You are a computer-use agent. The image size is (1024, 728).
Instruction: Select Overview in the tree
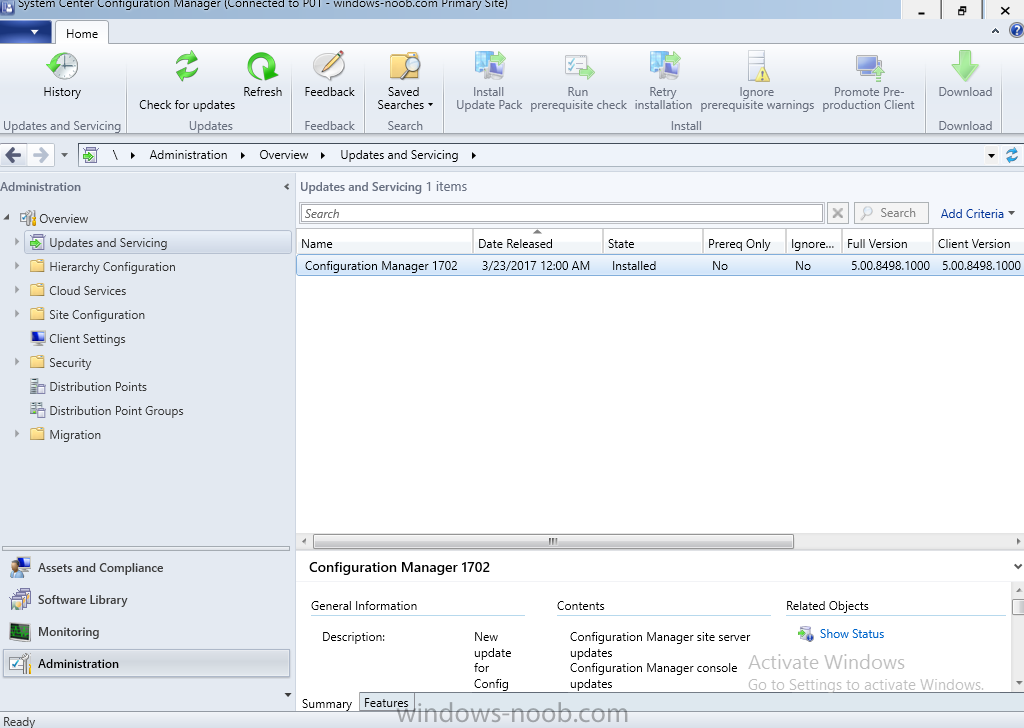63,219
